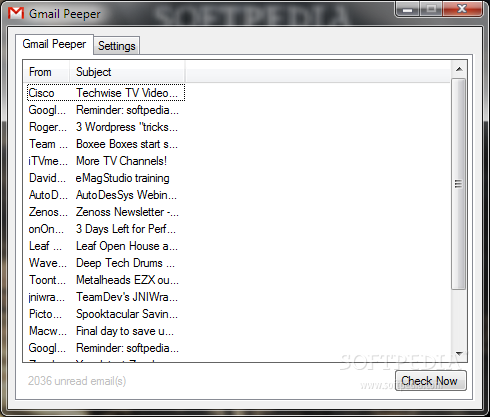Select the first Googl... Reminder: softpedia email
Screen dimensions: 490x417
pos(106,110)
